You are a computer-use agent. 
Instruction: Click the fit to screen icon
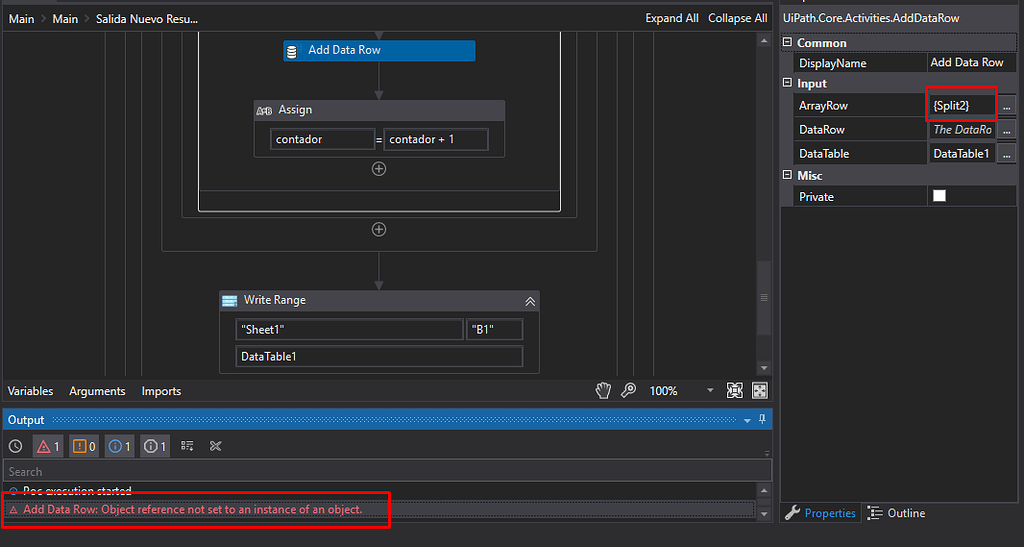point(735,390)
